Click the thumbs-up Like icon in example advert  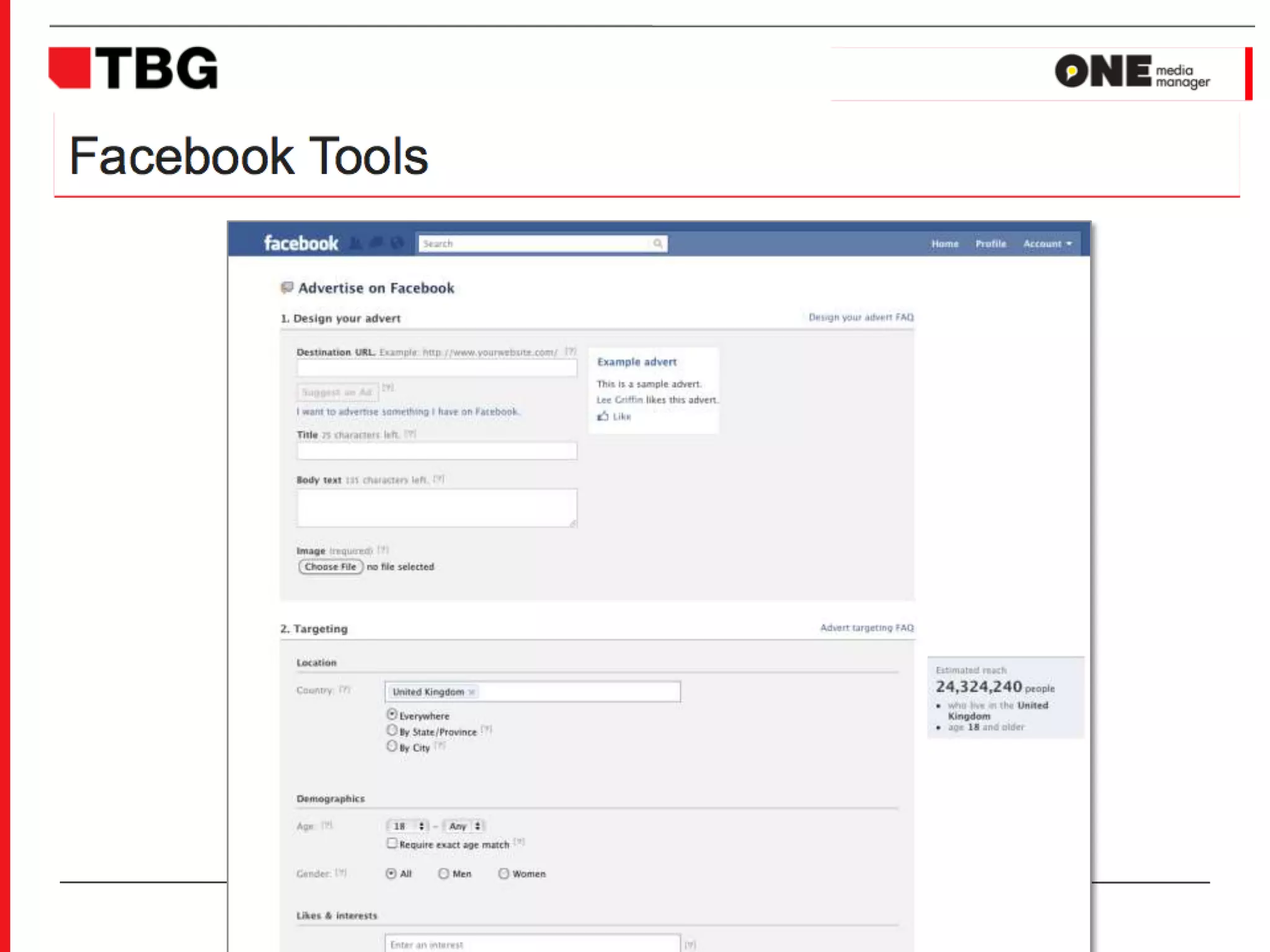point(603,416)
